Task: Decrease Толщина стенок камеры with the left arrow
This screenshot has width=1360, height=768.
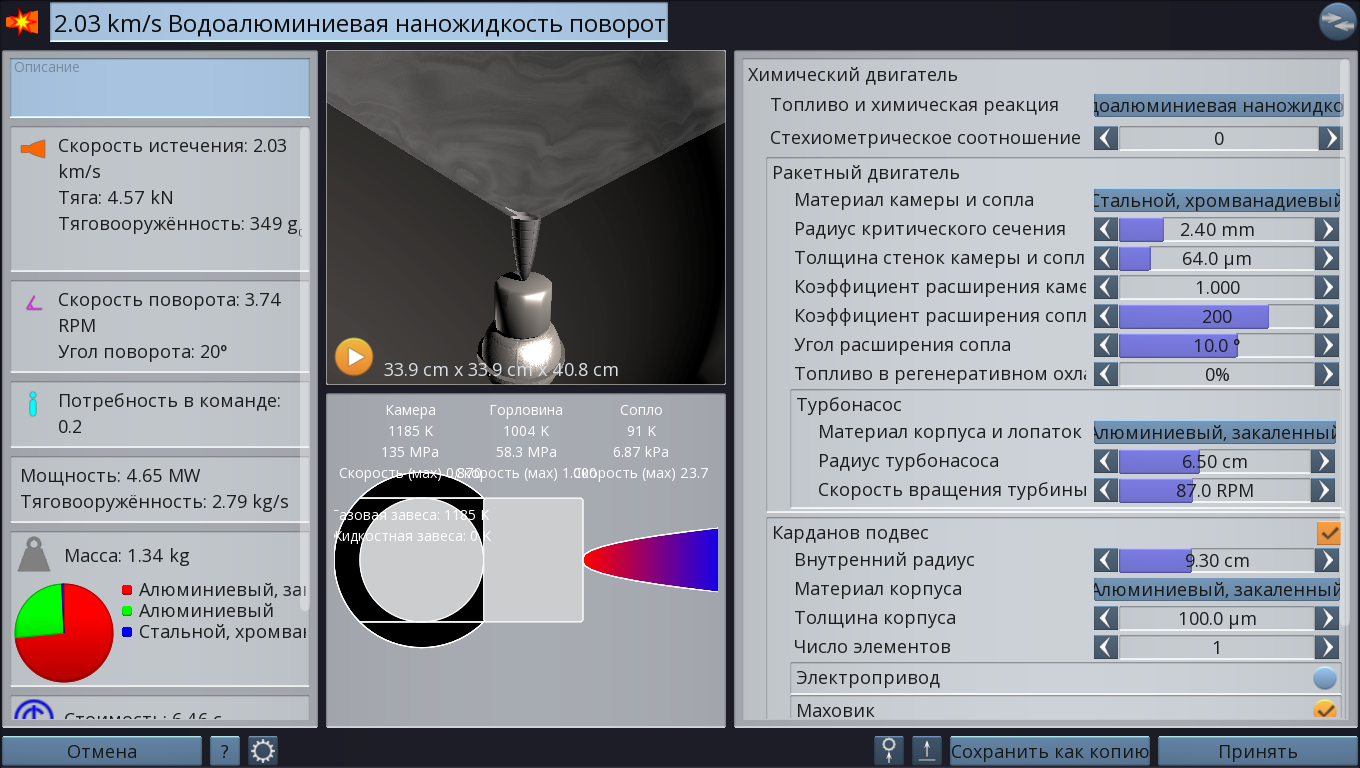Action: (x=1106, y=259)
